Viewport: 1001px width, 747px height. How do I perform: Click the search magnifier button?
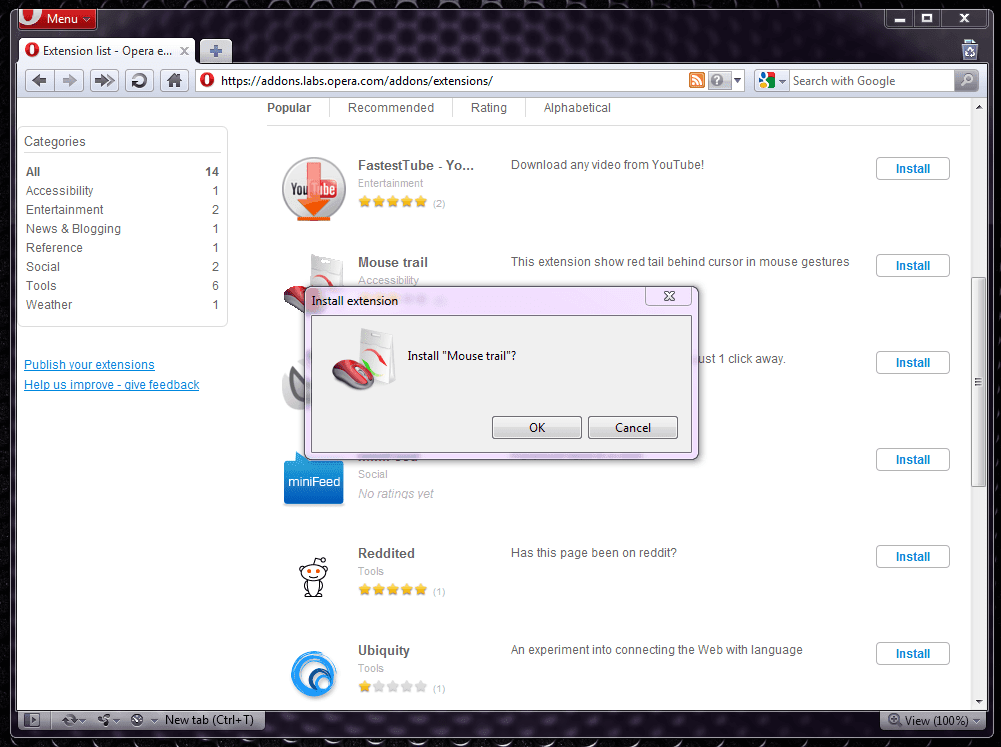click(x=967, y=80)
